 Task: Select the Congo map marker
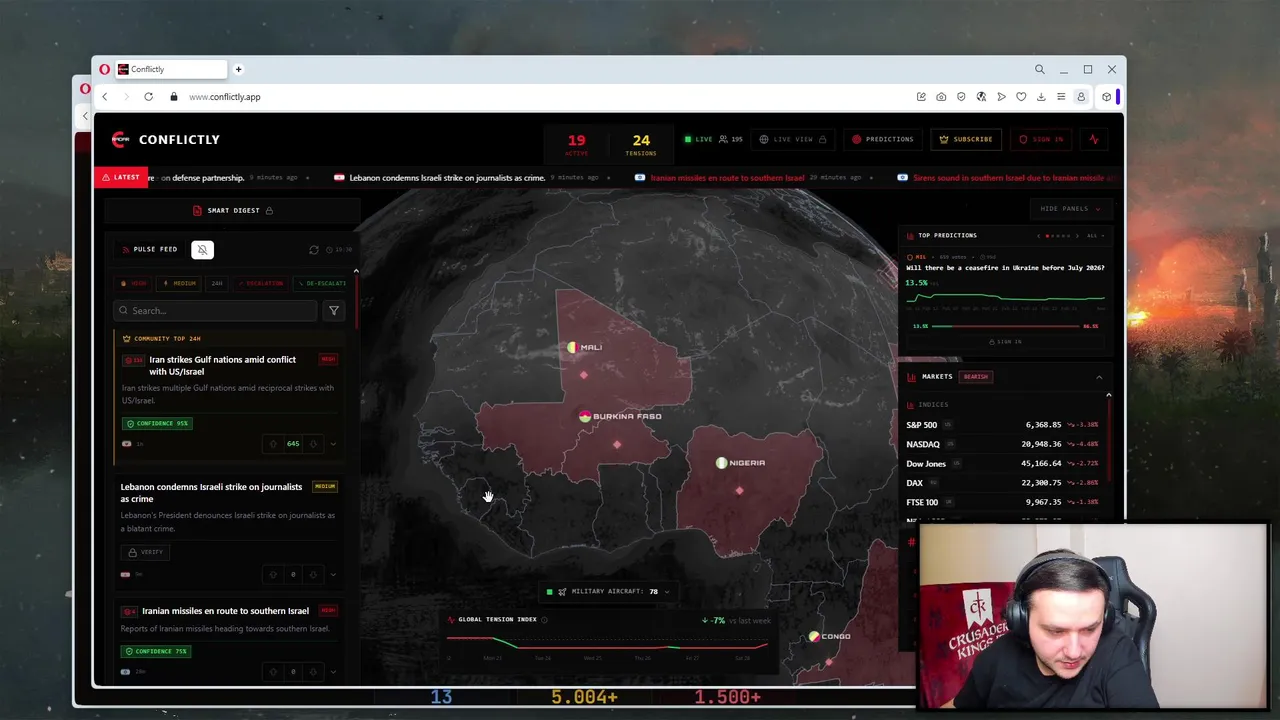(x=814, y=637)
